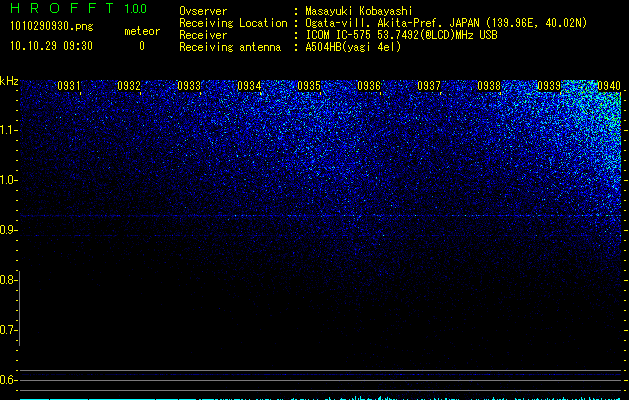Select the 1.0.0 version number

pyautogui.click(x=135, y=9)
